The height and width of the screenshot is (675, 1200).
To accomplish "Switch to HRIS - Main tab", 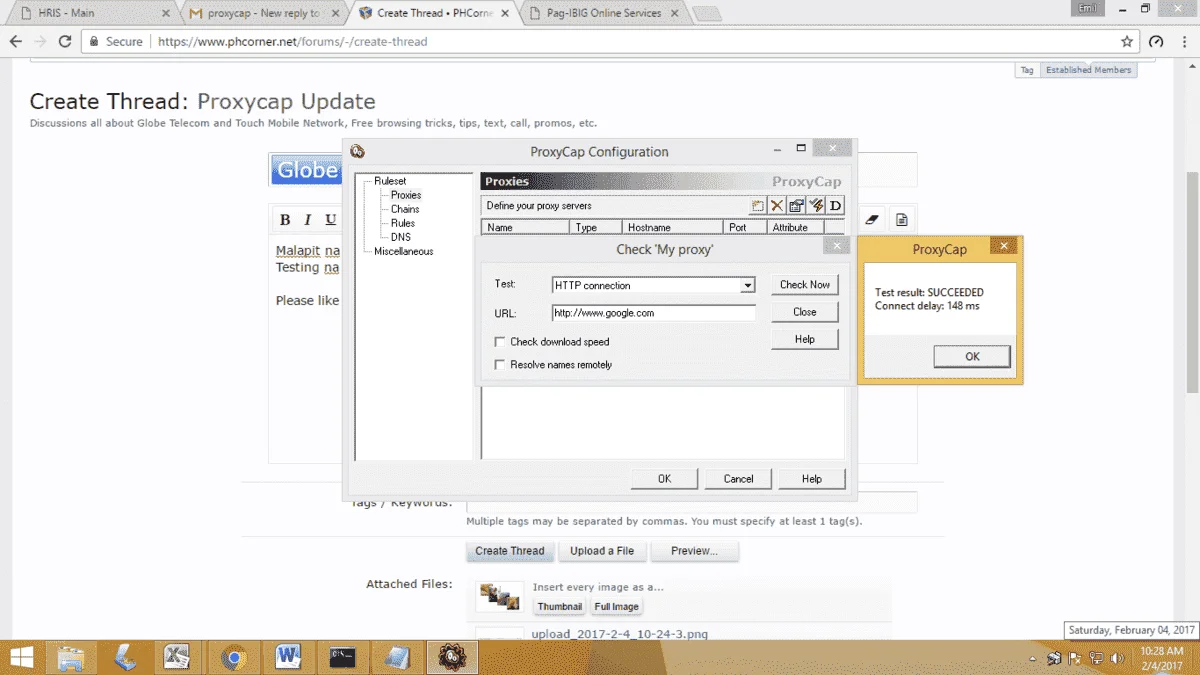I will [92, 13].
